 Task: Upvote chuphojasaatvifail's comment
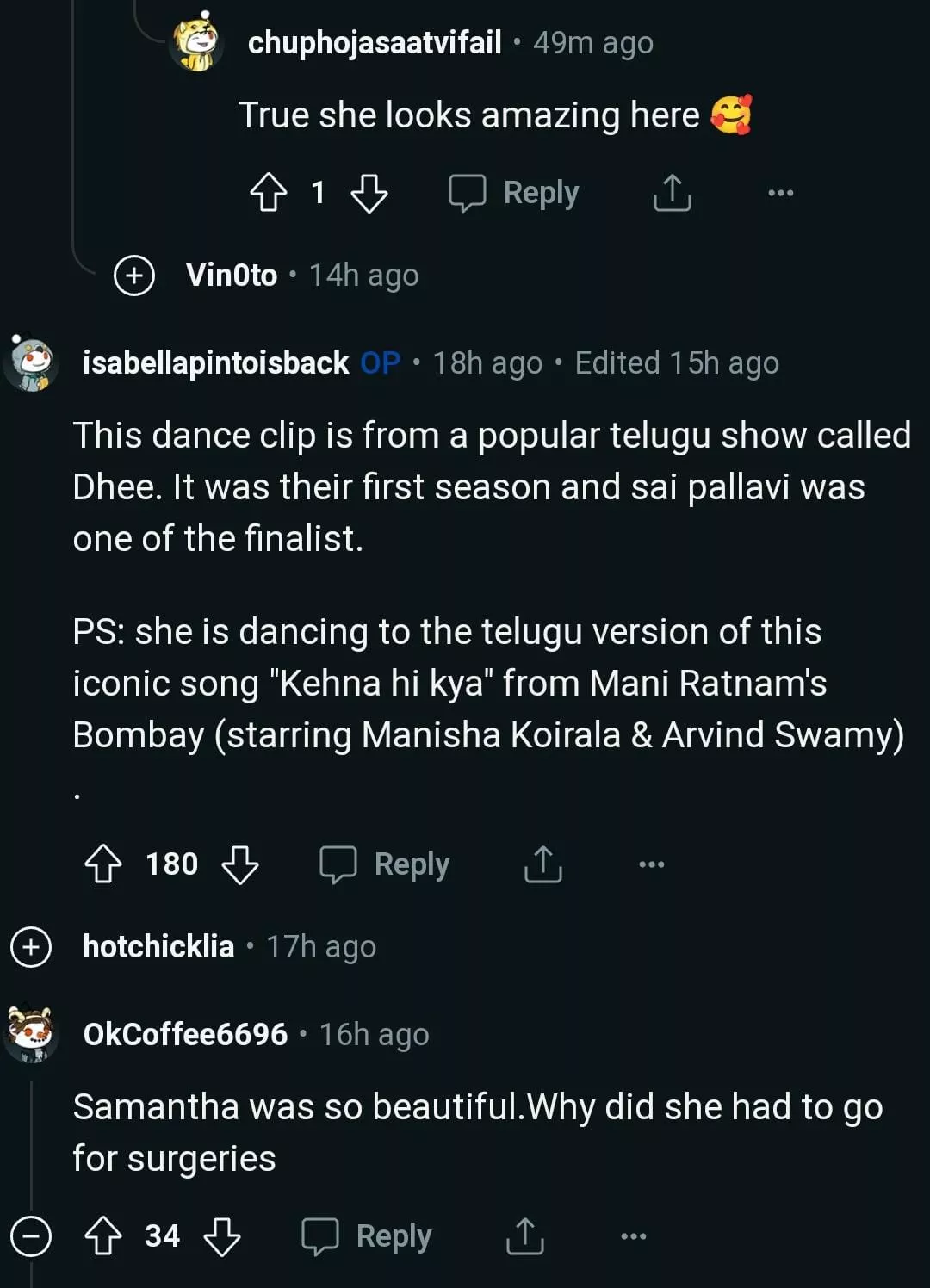pos(268,193)
